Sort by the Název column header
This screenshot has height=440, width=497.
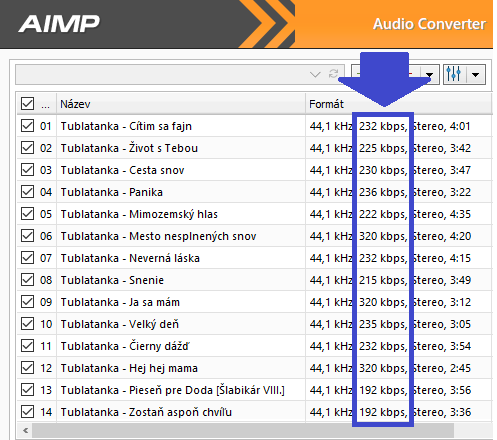pyautogui.click(x=181, y=104)
